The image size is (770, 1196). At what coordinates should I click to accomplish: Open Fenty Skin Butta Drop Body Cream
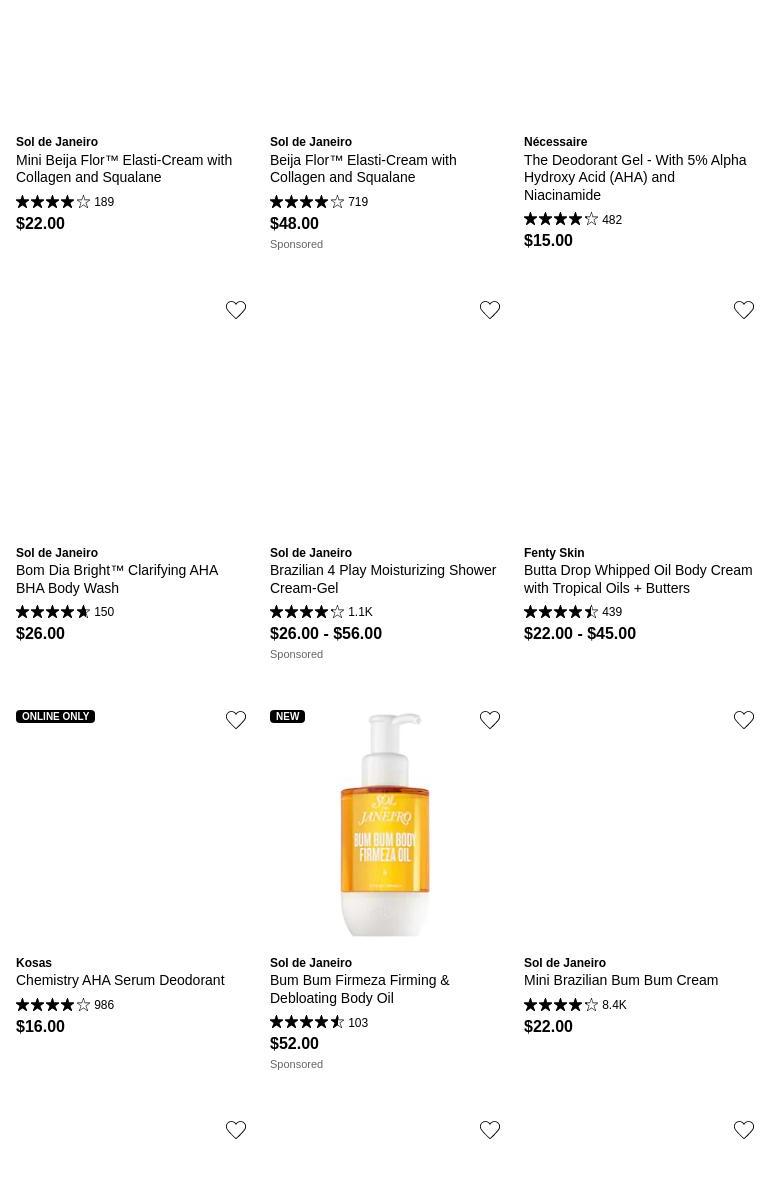point(638,579)
